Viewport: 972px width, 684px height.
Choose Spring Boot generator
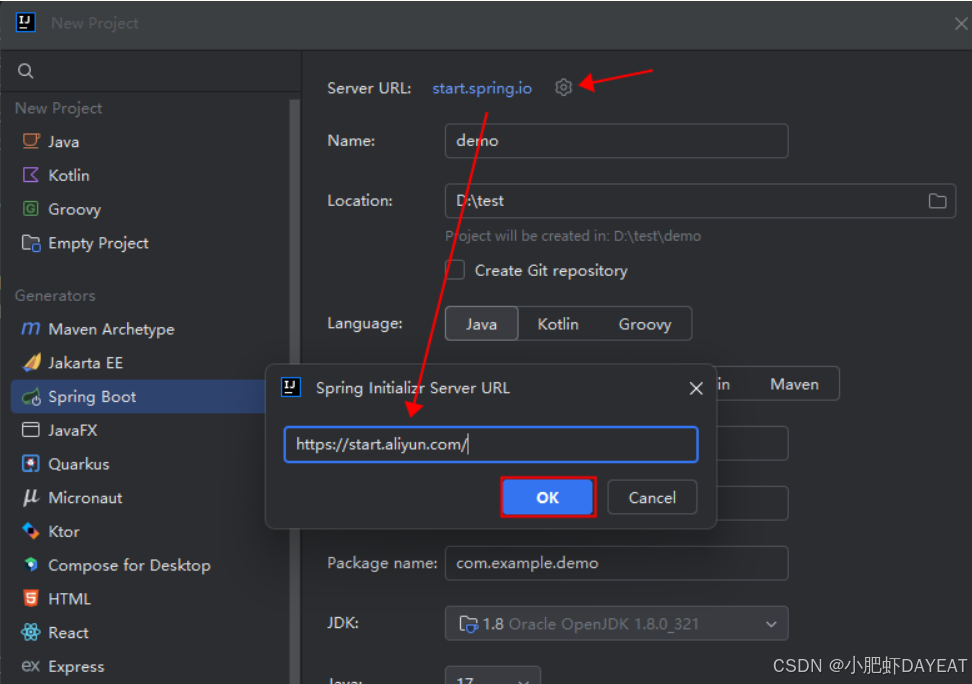(92, 397)
